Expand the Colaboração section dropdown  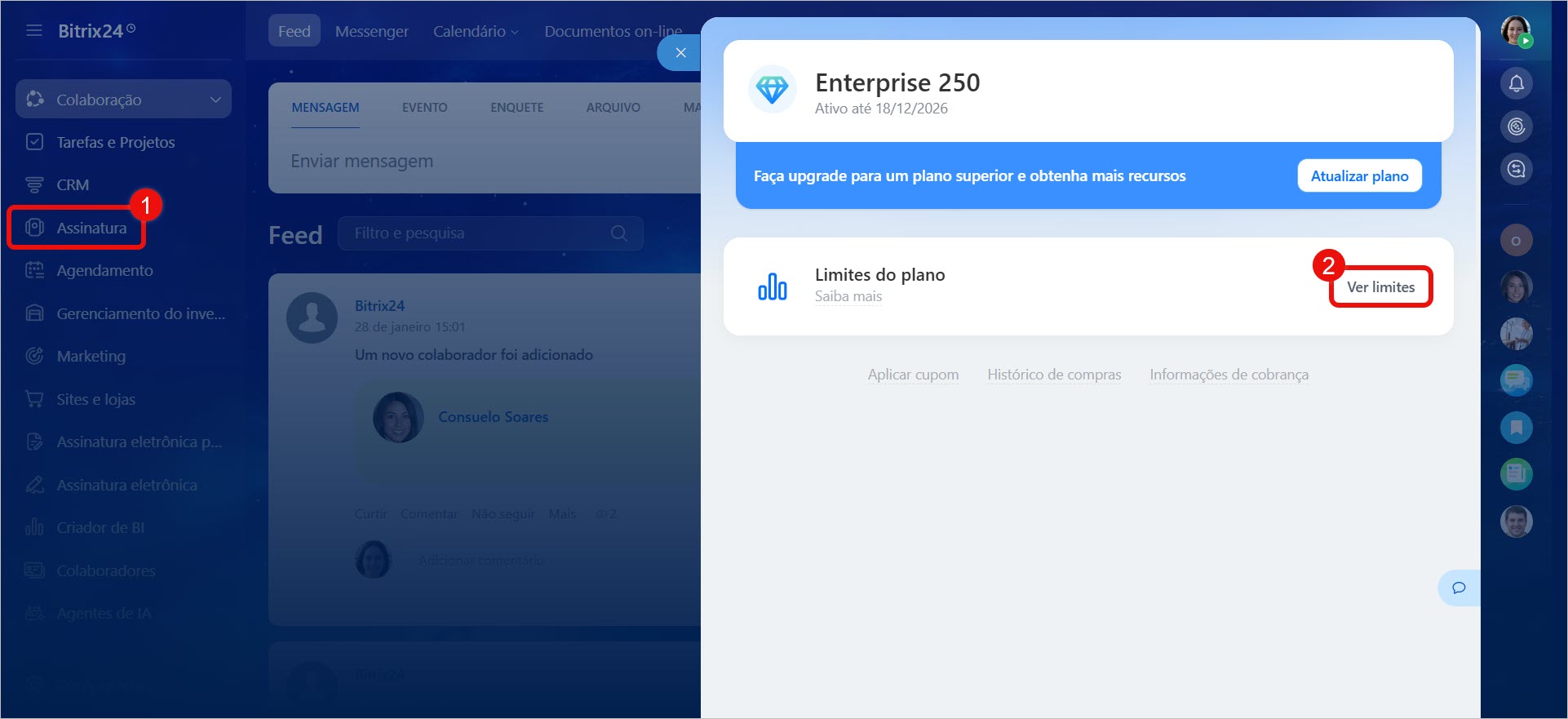tap(215, 100)
